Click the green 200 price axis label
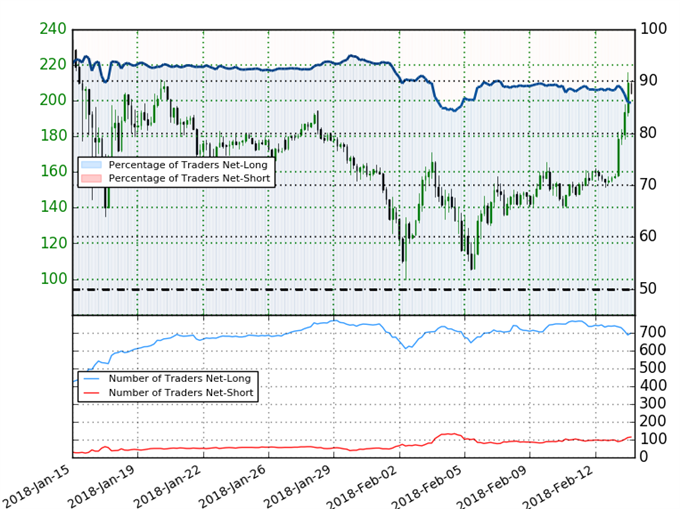680x509 pixels. tap(53, 100)
